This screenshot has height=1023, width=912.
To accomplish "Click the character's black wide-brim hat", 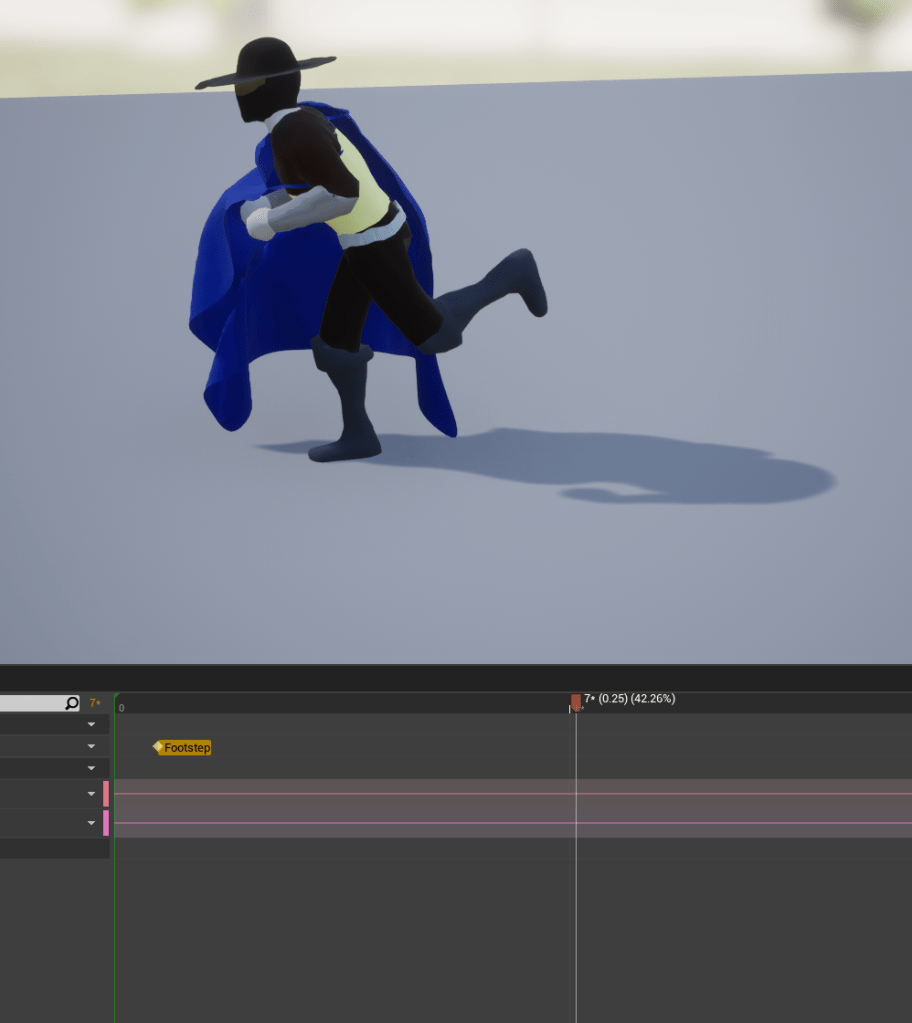I will [x=264, y=66].
